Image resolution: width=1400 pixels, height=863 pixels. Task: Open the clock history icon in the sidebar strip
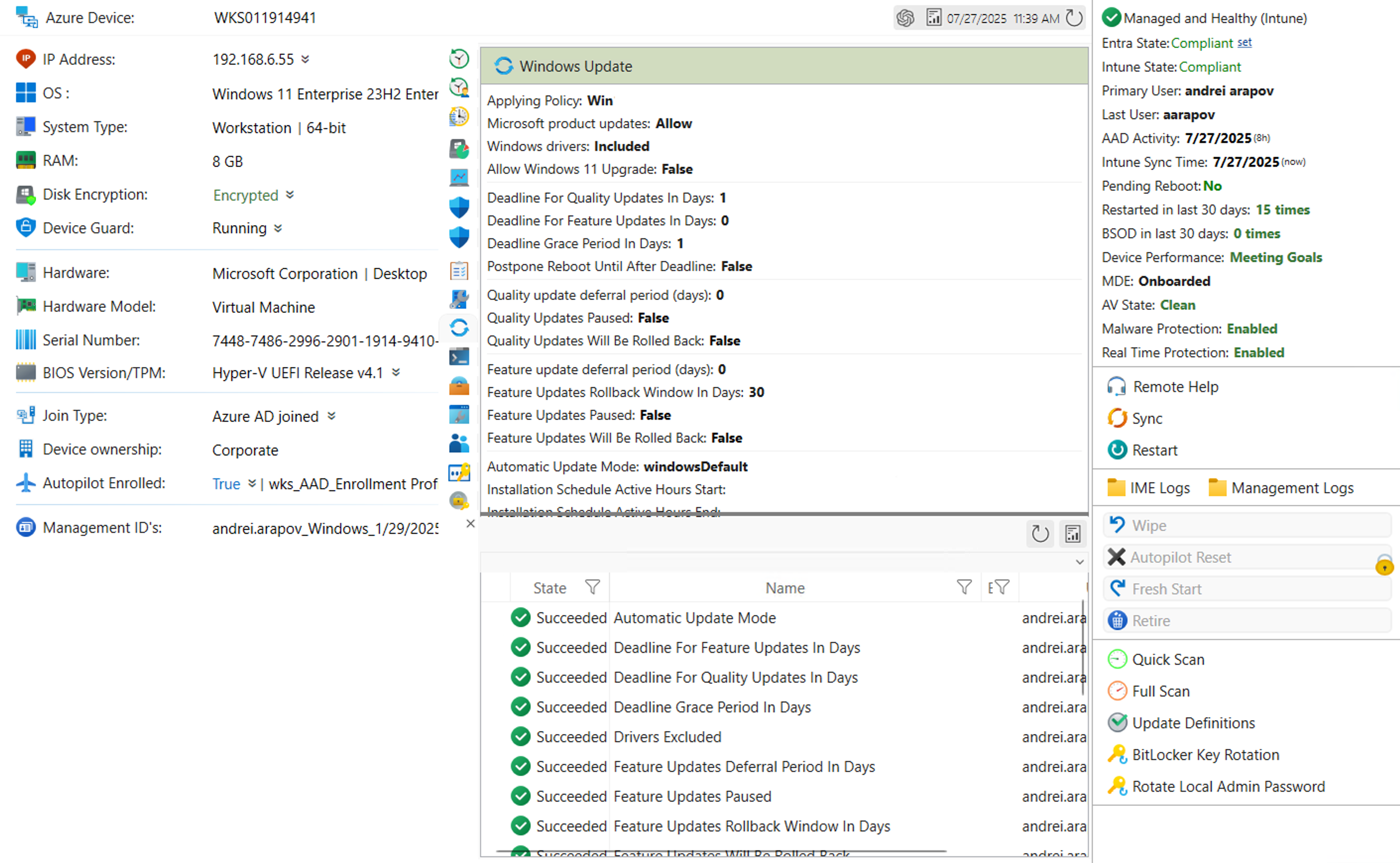459,58
